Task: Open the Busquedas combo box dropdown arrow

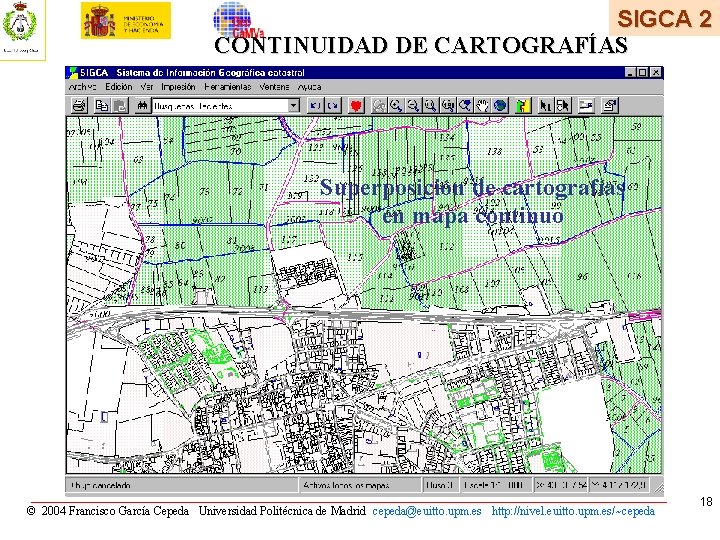Action: pyautogui.click(x=293, y=106)
